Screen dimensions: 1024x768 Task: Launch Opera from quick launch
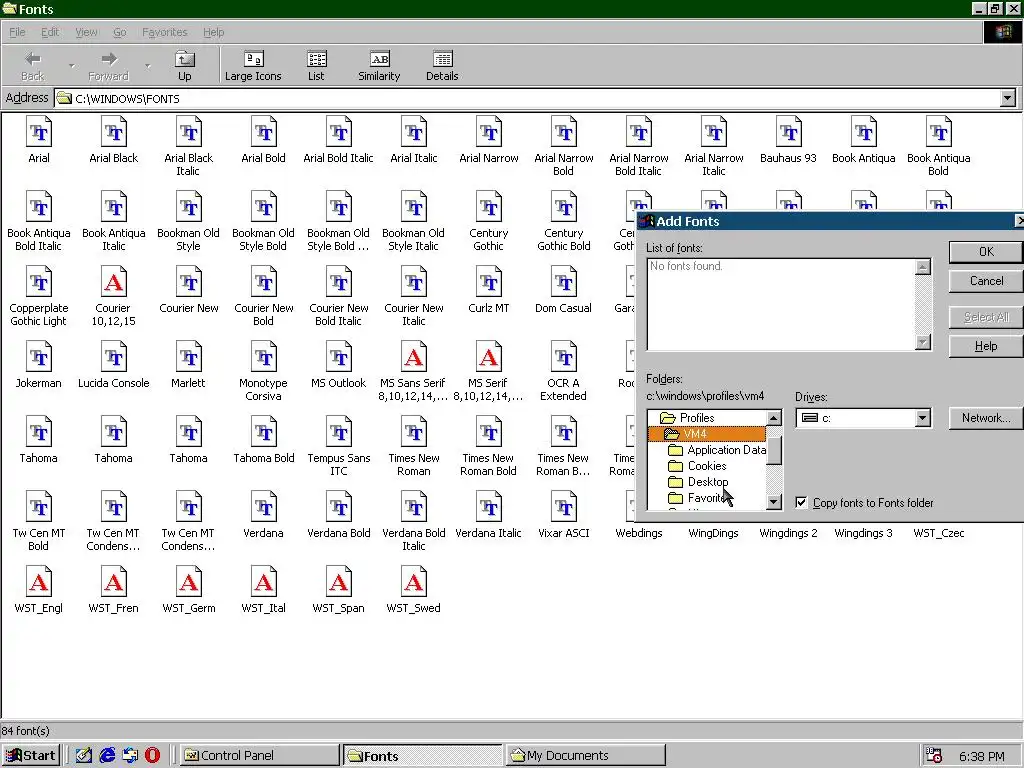[x=152, y=756]
